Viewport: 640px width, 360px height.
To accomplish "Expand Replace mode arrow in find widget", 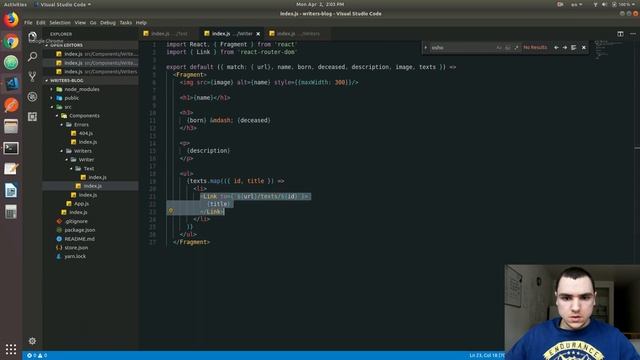I will [426, 48].
